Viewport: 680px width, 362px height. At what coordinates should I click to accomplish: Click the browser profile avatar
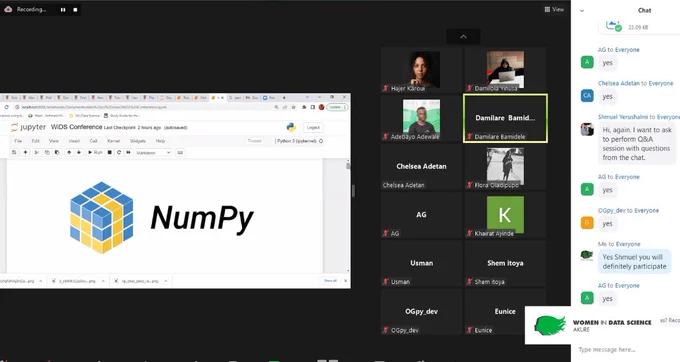[x=321, y=107]
